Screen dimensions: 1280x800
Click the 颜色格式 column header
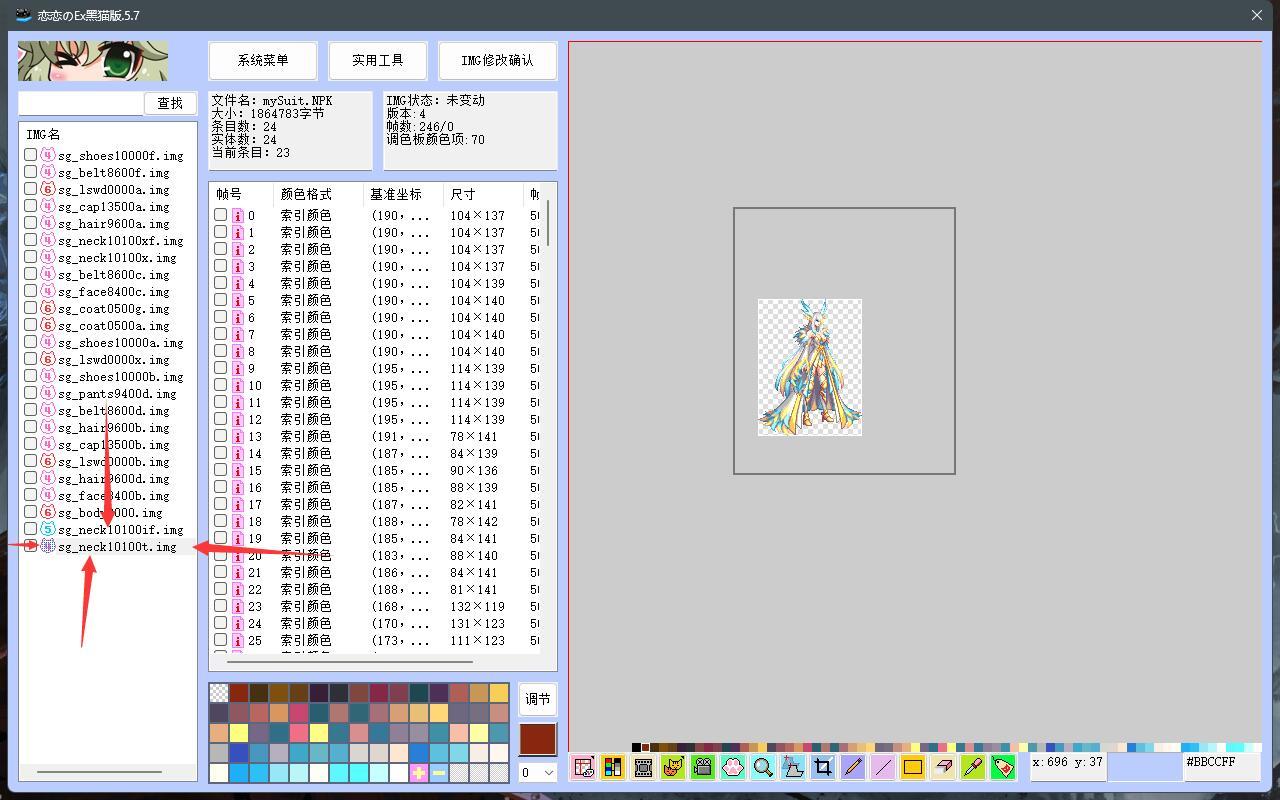[318, 194]
